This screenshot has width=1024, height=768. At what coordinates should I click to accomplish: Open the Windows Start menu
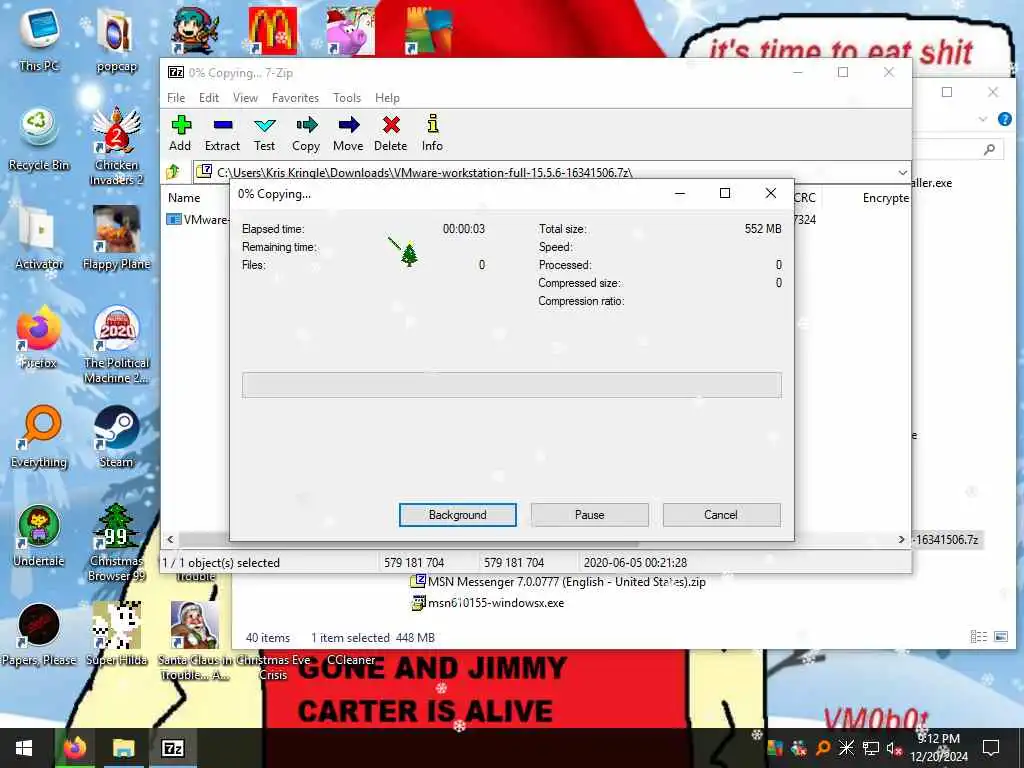pos(24,748)
